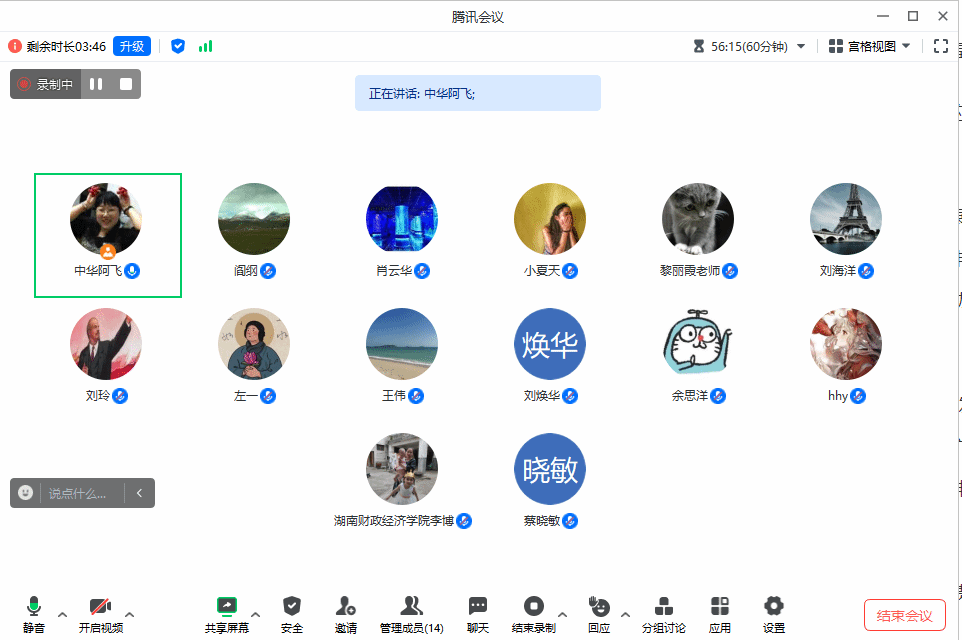Click 刘焕华 blue name avatar
The height and width of the screenshot is (640, 962).
coord(550,344)
